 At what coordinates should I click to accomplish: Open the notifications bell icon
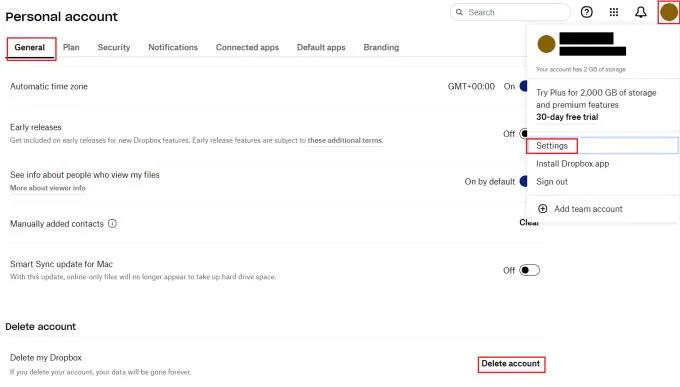pyautogui.click(x=641, y=12)
